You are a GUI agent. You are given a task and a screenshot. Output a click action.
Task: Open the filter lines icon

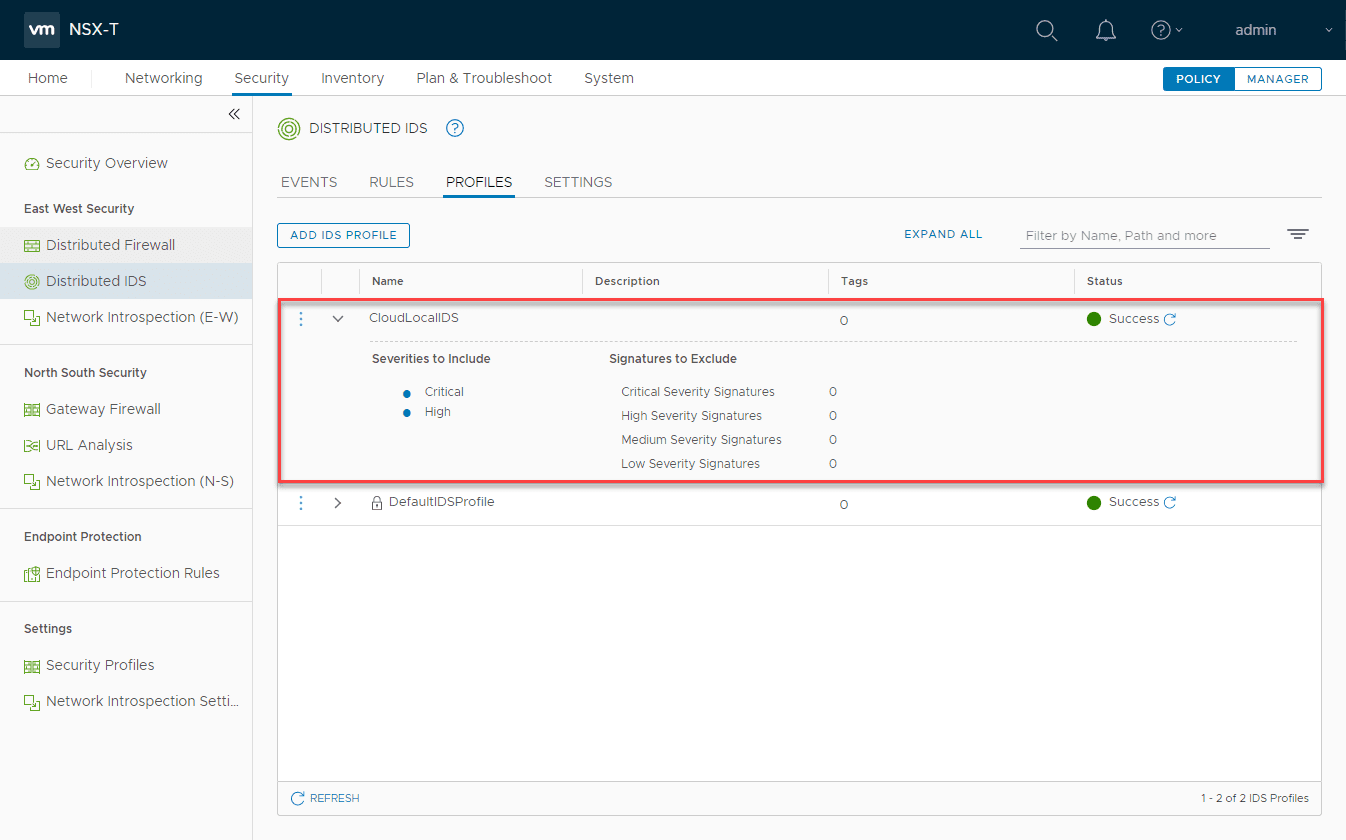tap(1297, 235)
